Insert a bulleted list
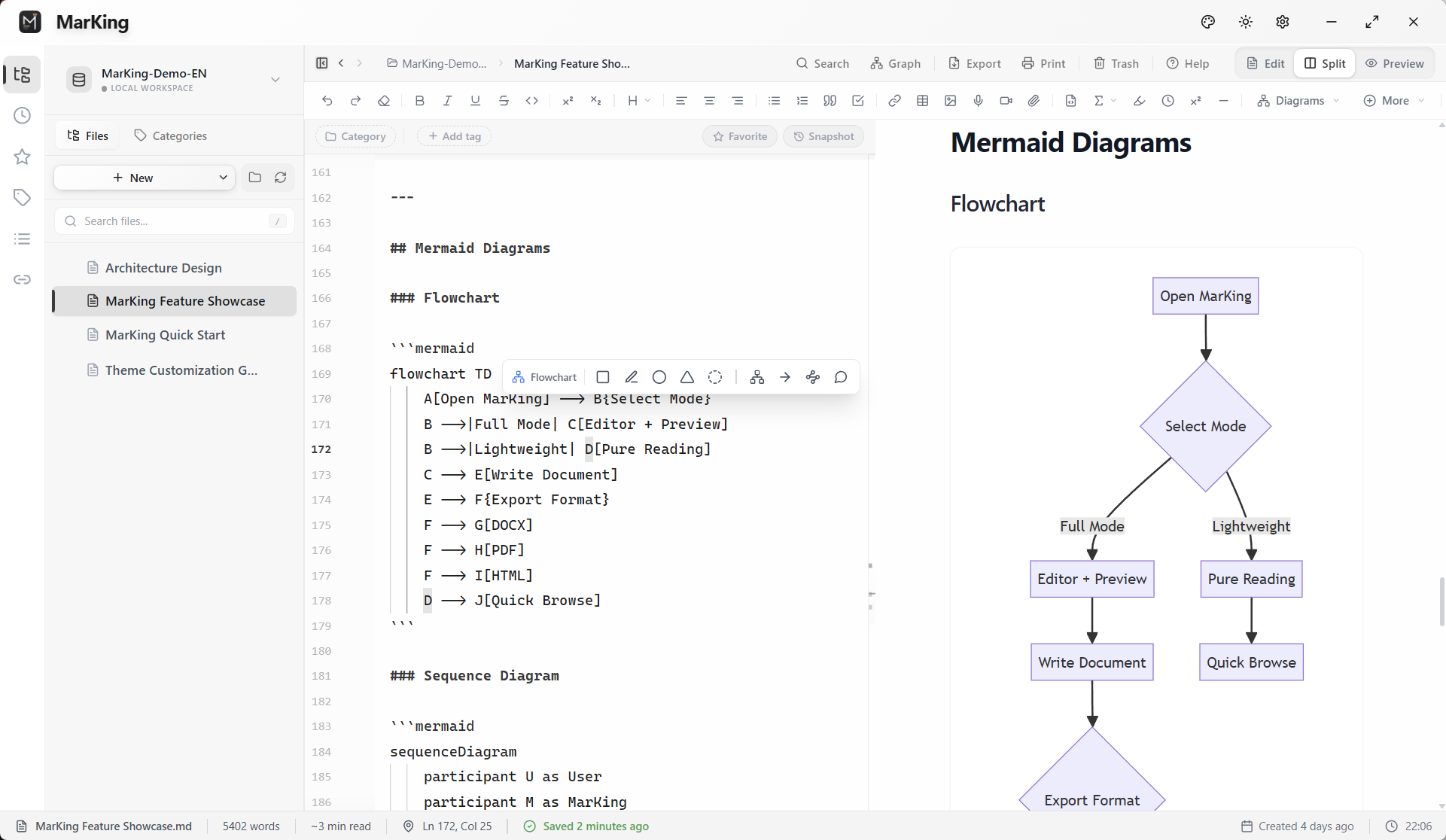The image size is (1446, 840). [774, 101]
